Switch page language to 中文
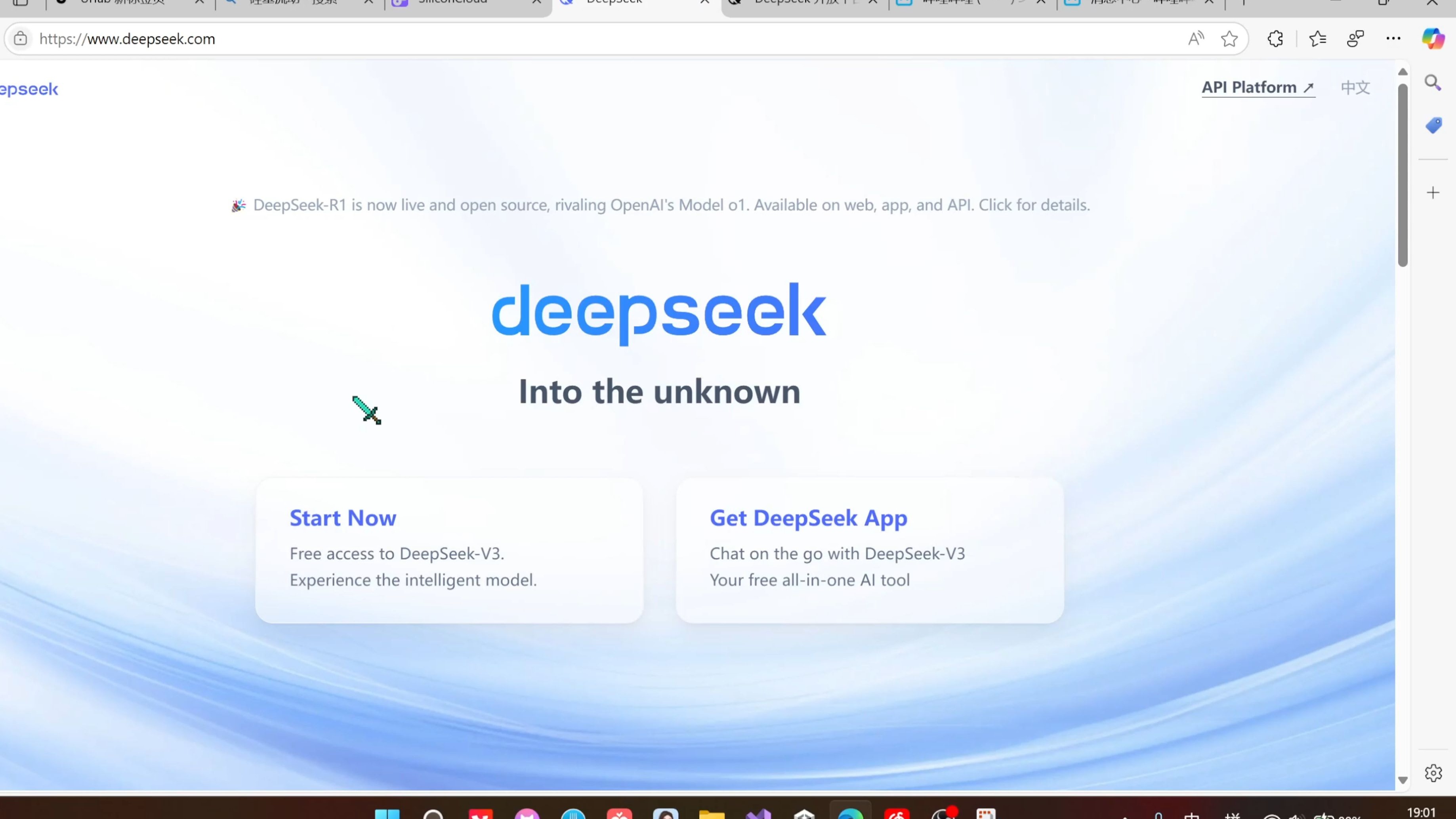 click(1355, 88)
